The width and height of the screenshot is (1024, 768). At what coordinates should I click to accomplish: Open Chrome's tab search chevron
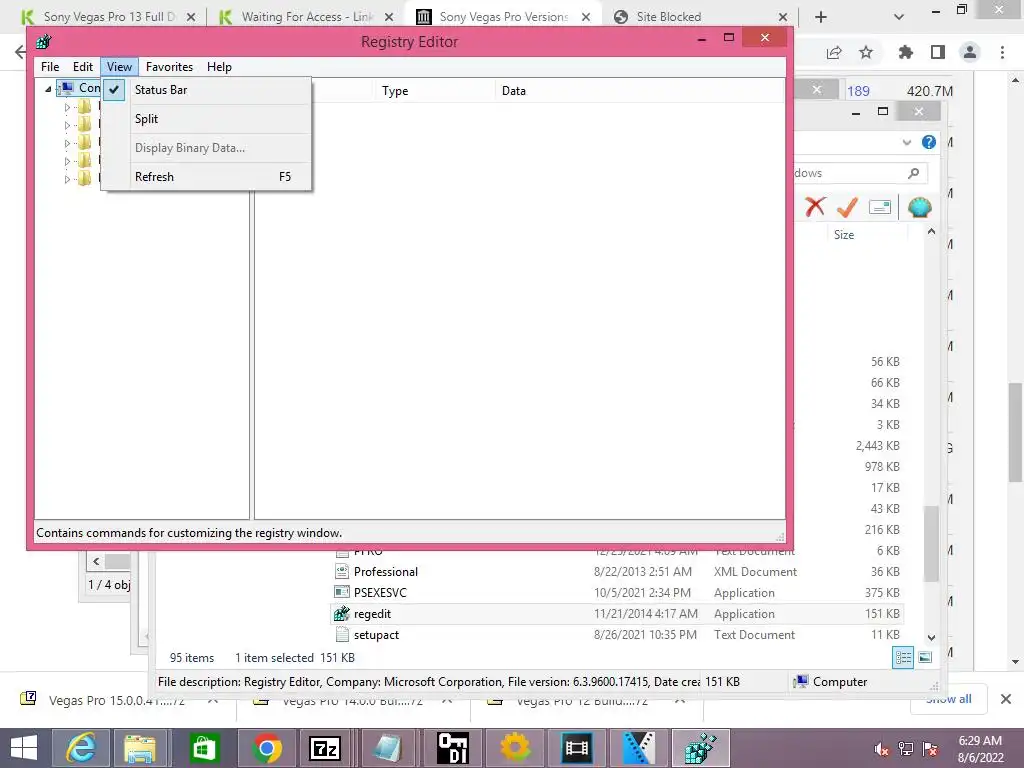899,17
